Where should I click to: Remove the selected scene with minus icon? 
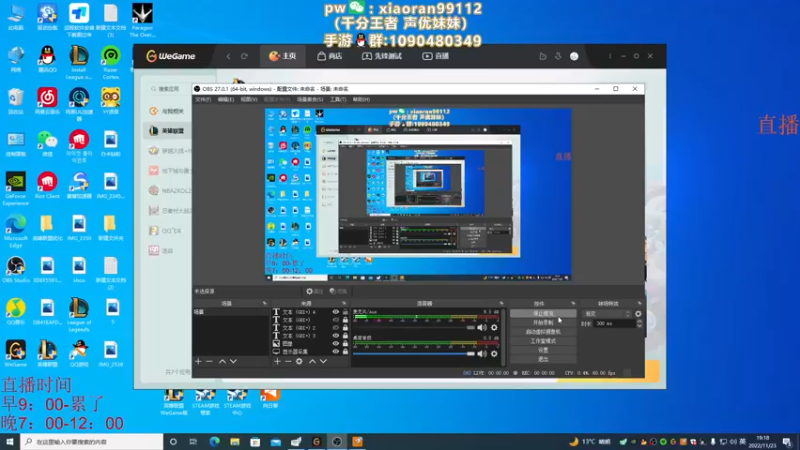pyautogui.click(x=209, y=361)
